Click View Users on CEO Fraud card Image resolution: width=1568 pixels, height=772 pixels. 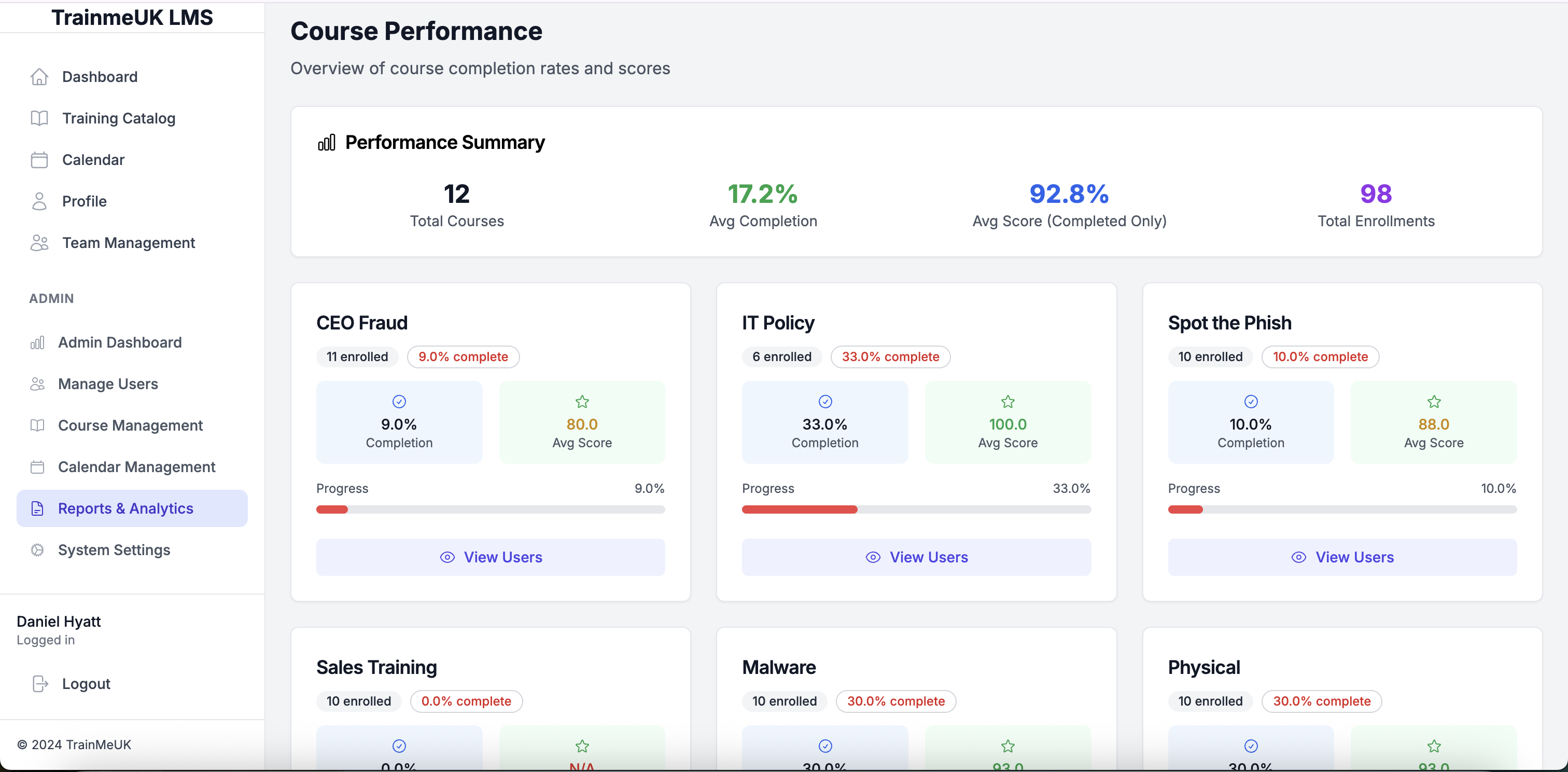pos(491,557)
